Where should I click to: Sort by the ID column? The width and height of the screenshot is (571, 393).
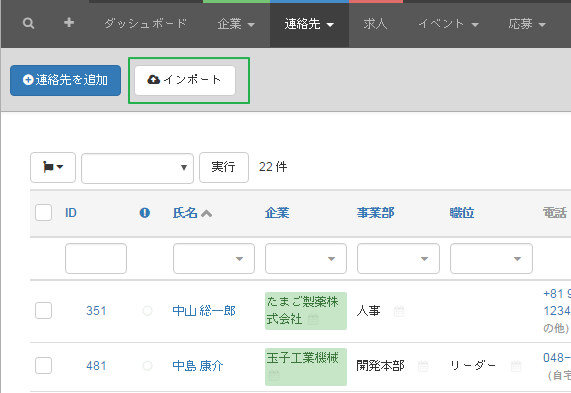click(x=71, y=212)
